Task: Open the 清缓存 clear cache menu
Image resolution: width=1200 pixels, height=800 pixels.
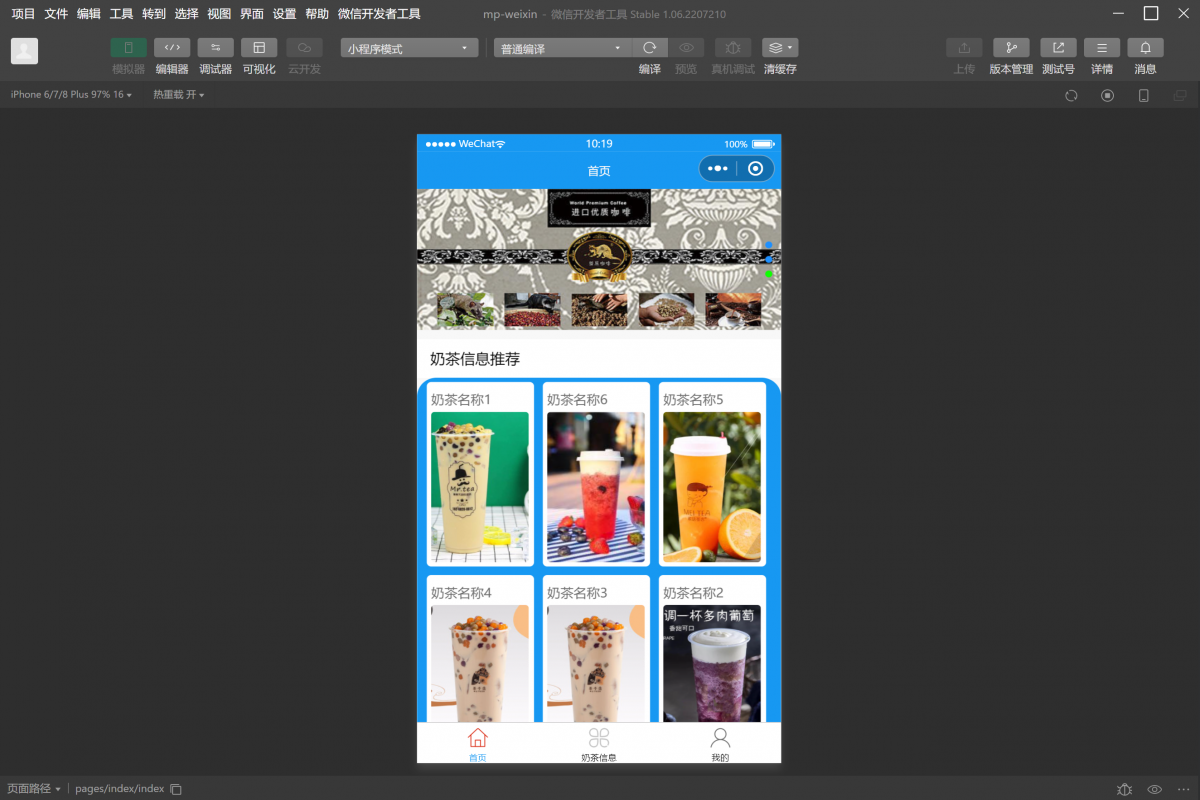Action: pyautogui.click(x=780, y=48)
